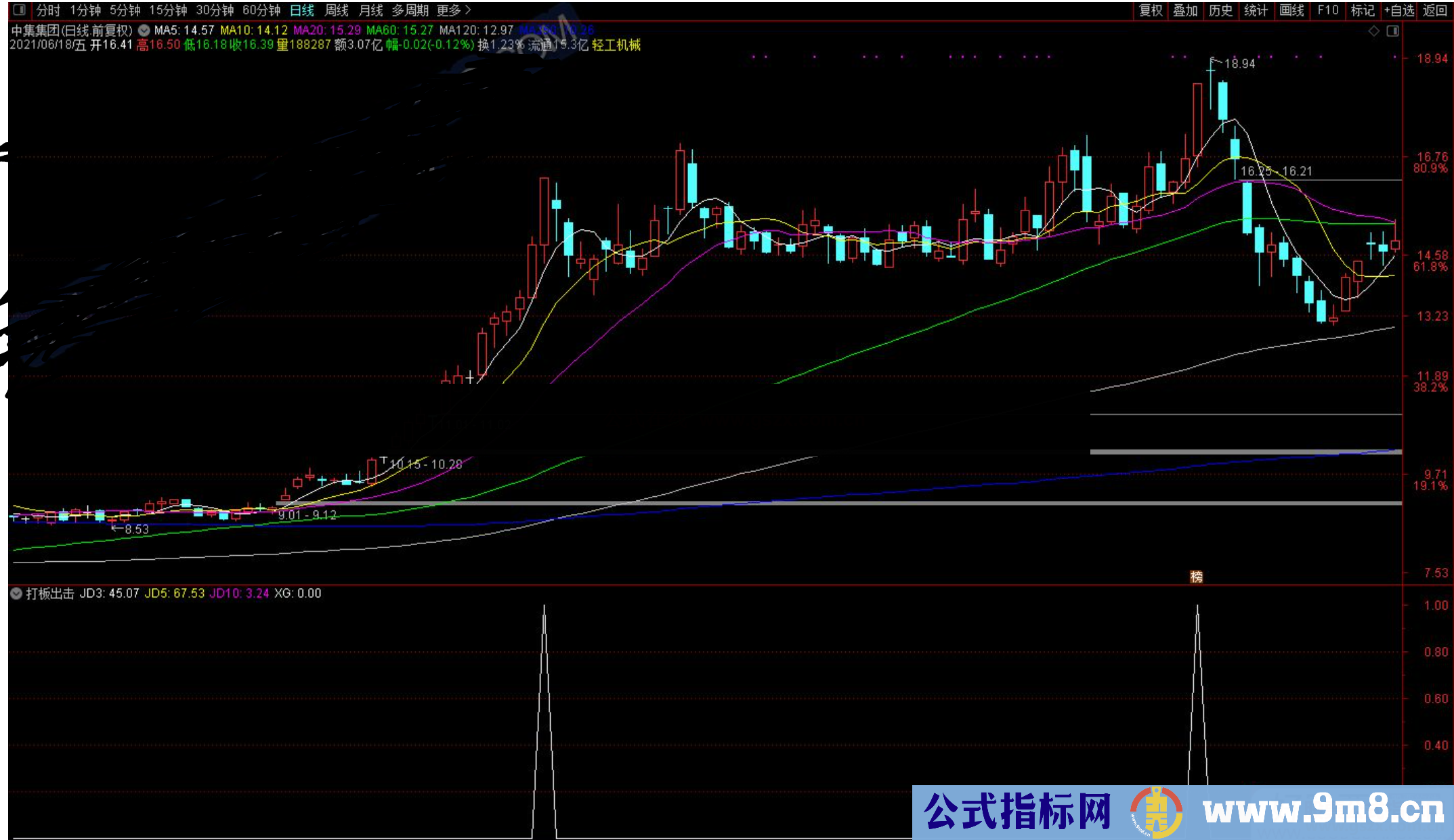
Task: Toggle the side panel icon near price axis
Action: tap(1392, 31)
